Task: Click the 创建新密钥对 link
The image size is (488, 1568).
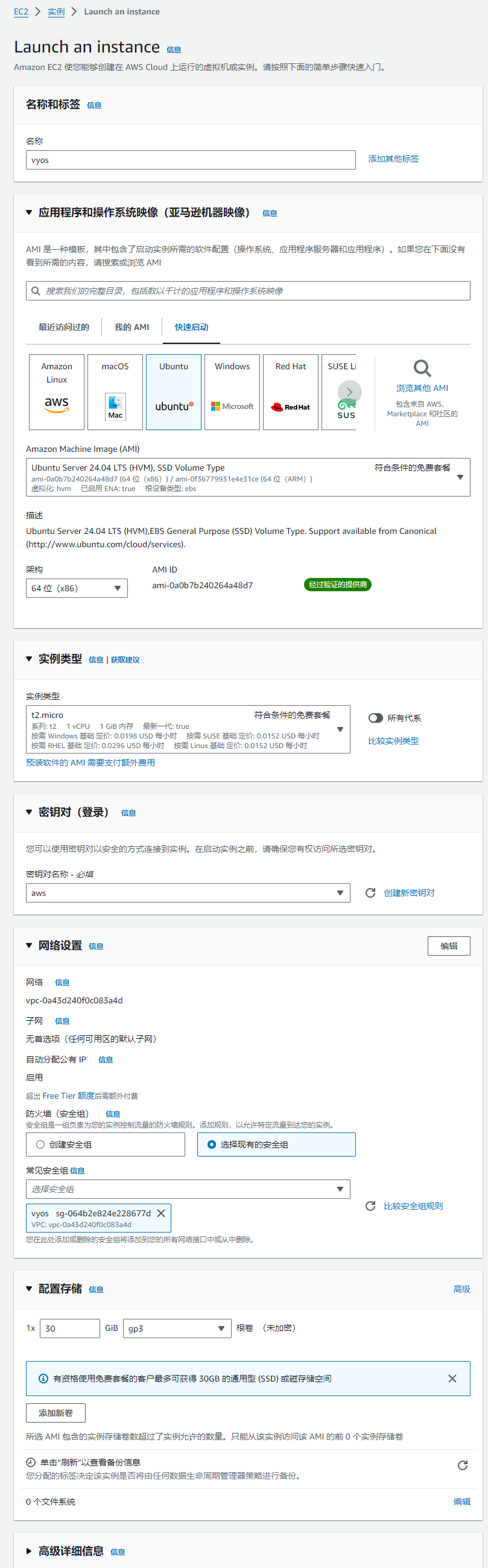Action: pos(410,893)
